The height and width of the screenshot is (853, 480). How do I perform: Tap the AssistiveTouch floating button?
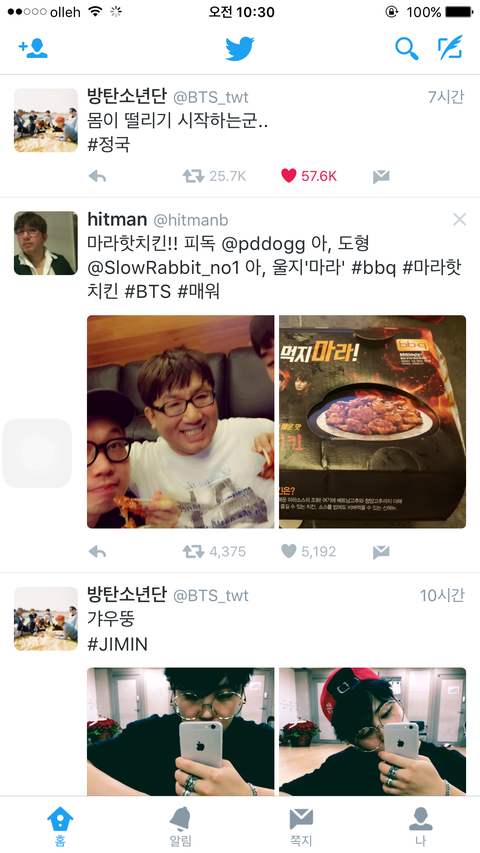pos(37,453)
